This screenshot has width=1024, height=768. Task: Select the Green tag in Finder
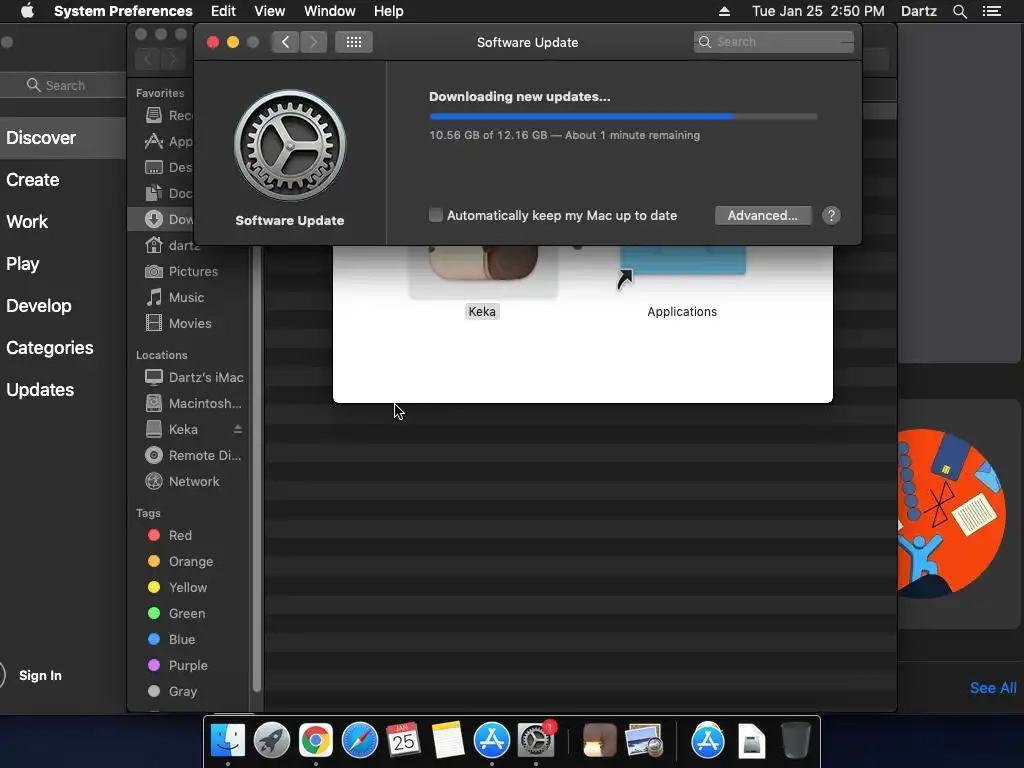pyautogui.click(x=189, y=614)
